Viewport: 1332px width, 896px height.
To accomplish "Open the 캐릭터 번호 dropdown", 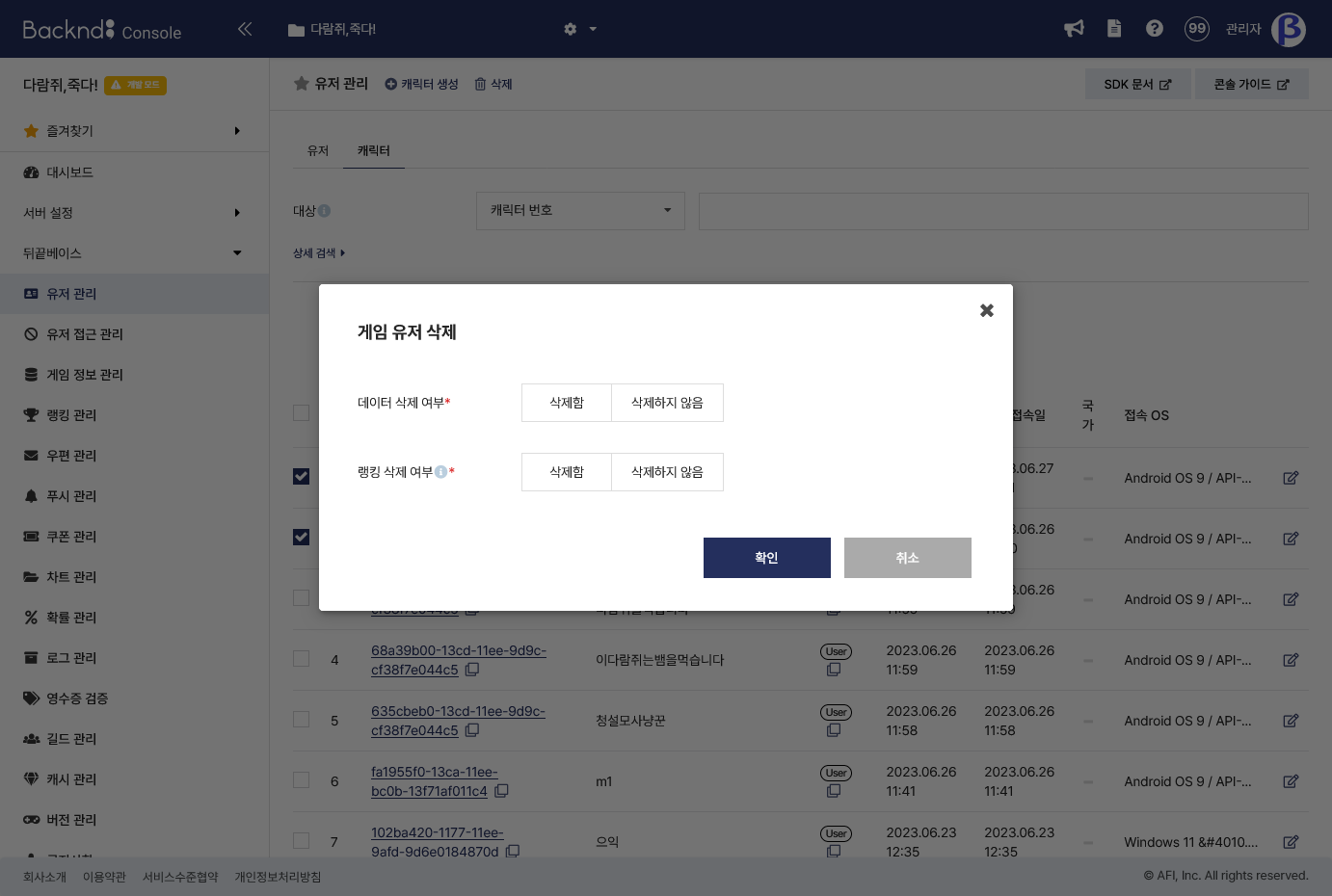I will click(580, 211).
